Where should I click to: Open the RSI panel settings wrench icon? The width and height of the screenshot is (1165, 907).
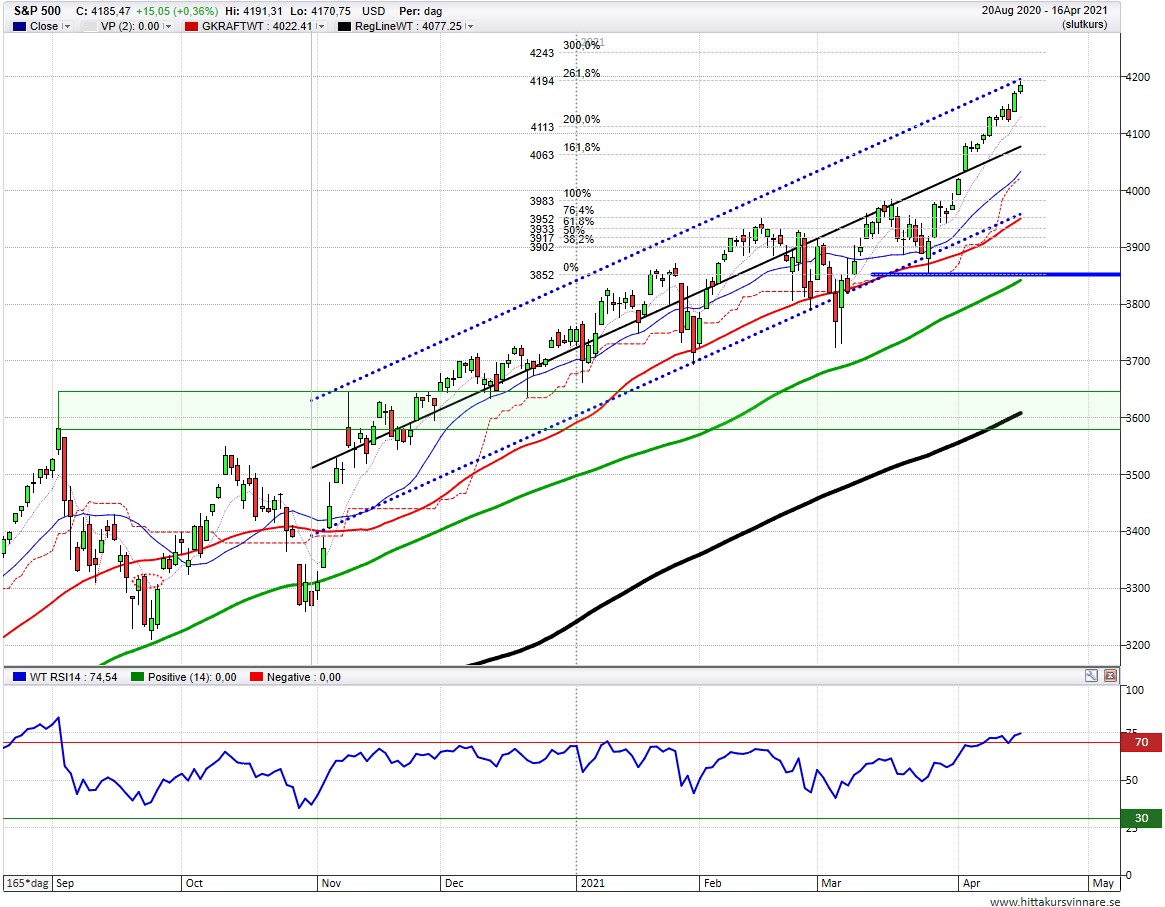tap(1091, 675)
